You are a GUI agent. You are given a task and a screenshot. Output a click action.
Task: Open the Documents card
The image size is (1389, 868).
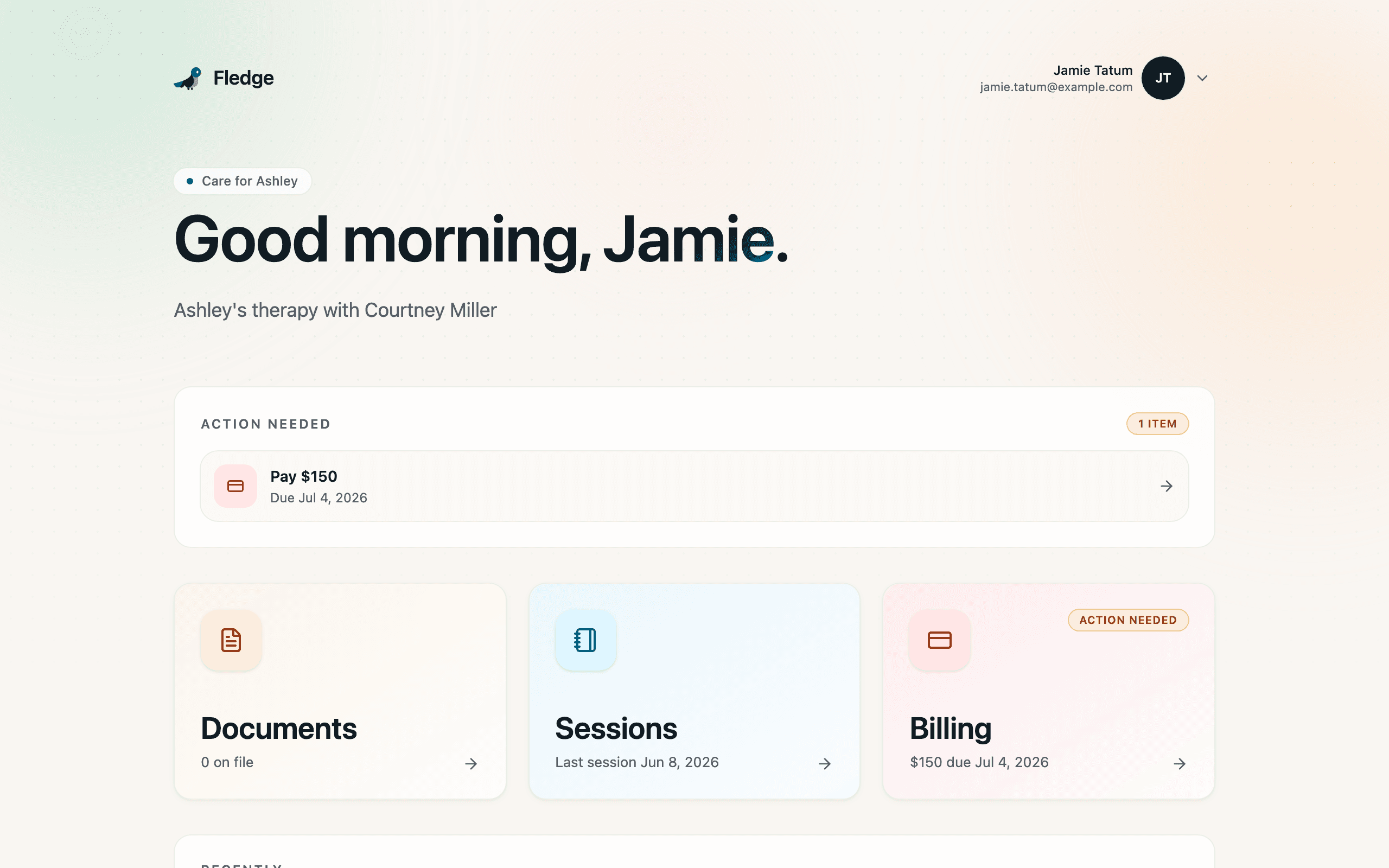pyautogui.click(x=340, y=691)
